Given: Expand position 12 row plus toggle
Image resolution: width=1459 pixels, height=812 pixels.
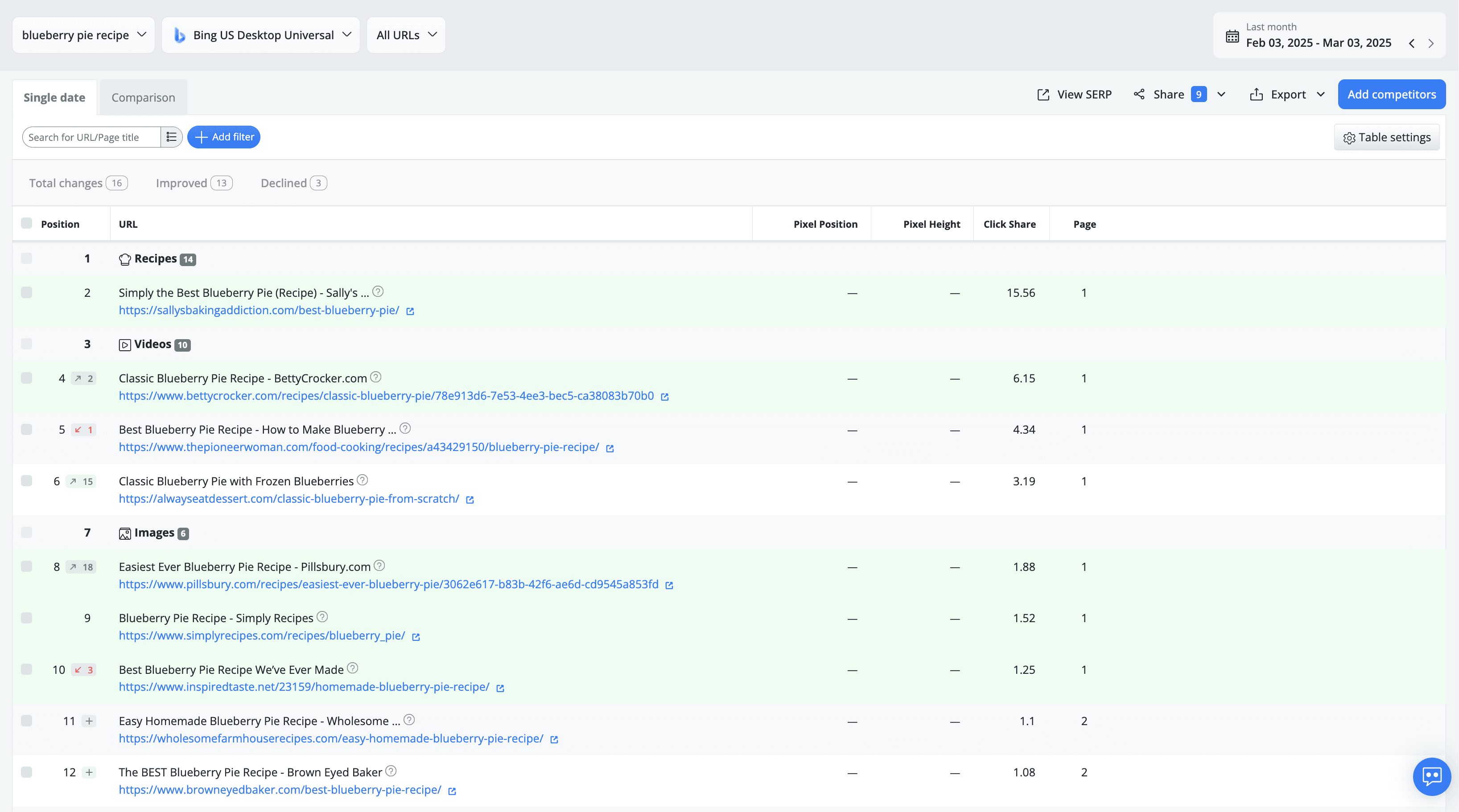Looking at the screenshot, I should pyautogui.click(x=89, y=773).
